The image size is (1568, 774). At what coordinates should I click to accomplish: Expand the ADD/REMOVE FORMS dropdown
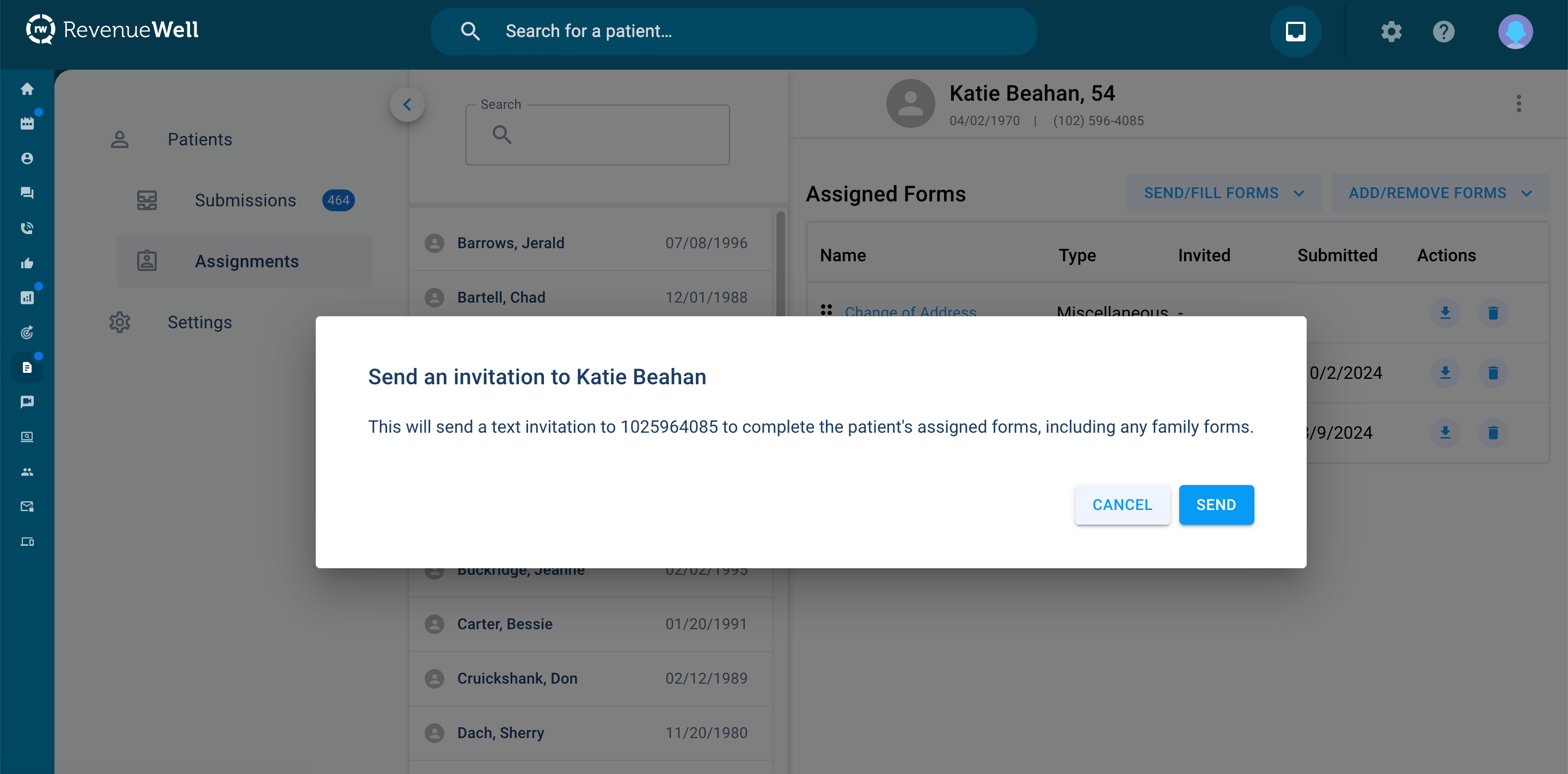[x=1440, y=193]
